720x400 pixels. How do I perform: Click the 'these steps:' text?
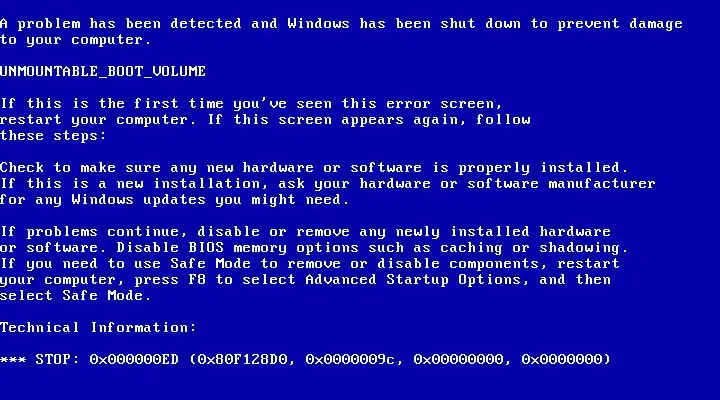coord(53,136)
